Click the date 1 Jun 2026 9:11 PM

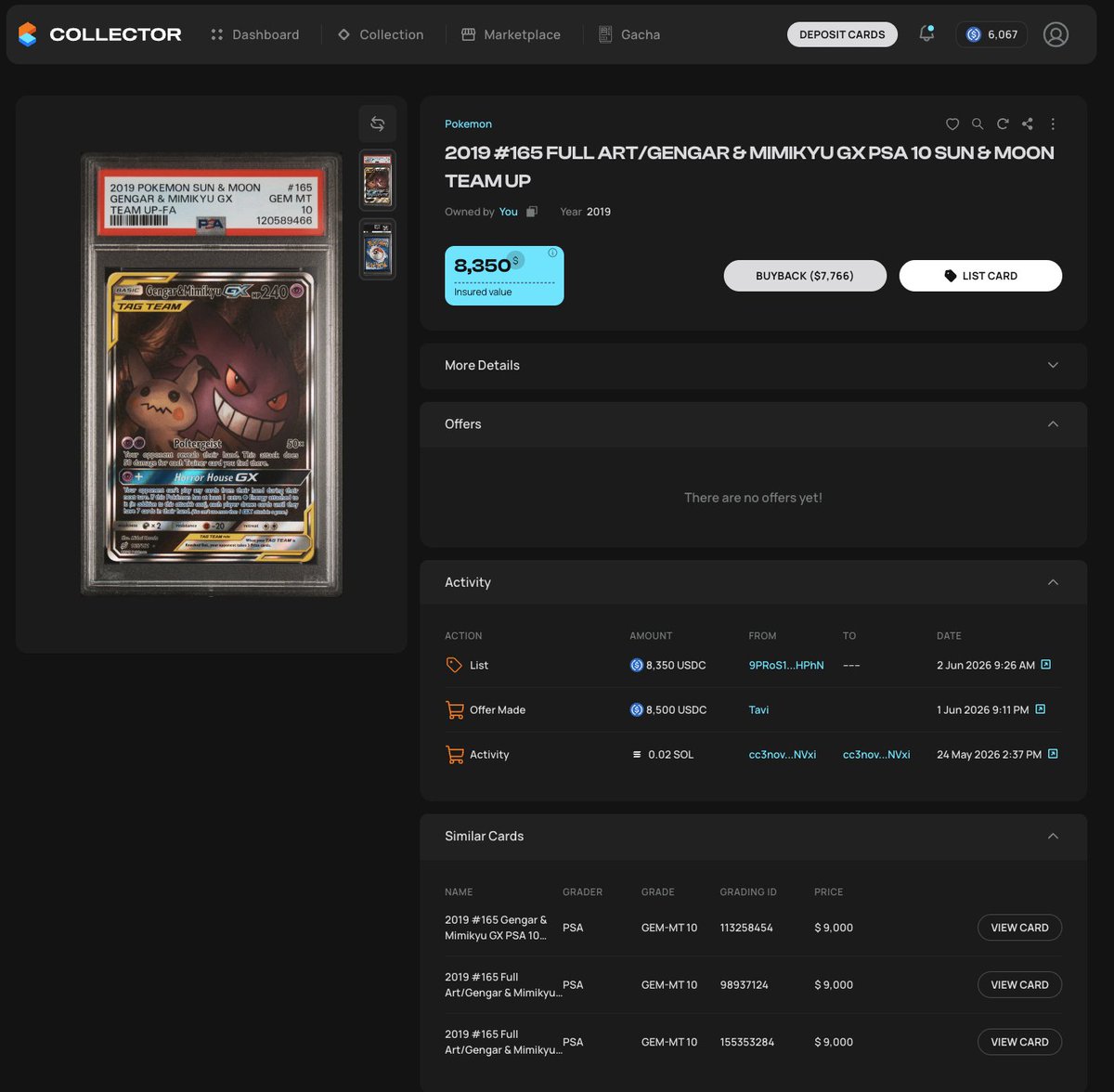982,709
